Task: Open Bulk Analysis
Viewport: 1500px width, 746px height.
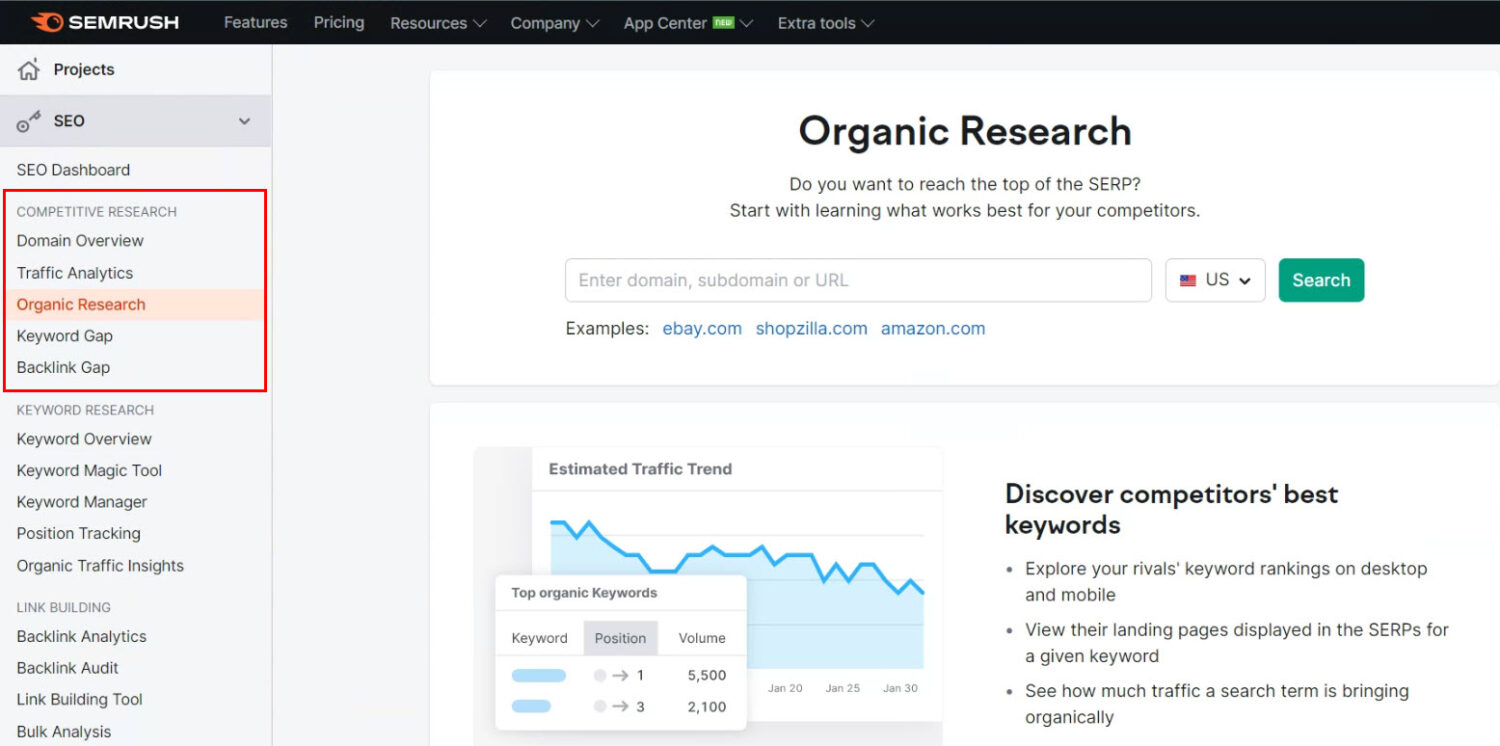Action: [x=64, y=732]
